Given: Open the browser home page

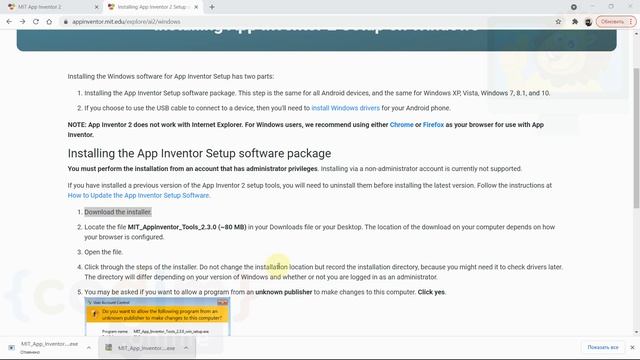Looking at the screenshot, I should point(49,22).
